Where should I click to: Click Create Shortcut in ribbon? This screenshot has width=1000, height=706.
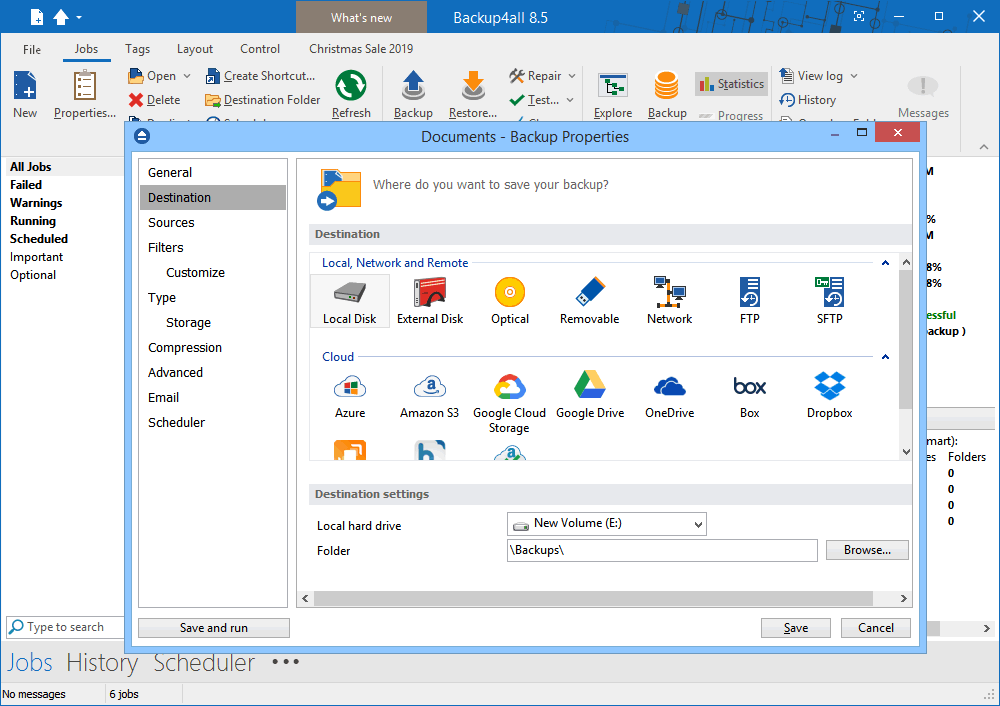tap(260, 76)
